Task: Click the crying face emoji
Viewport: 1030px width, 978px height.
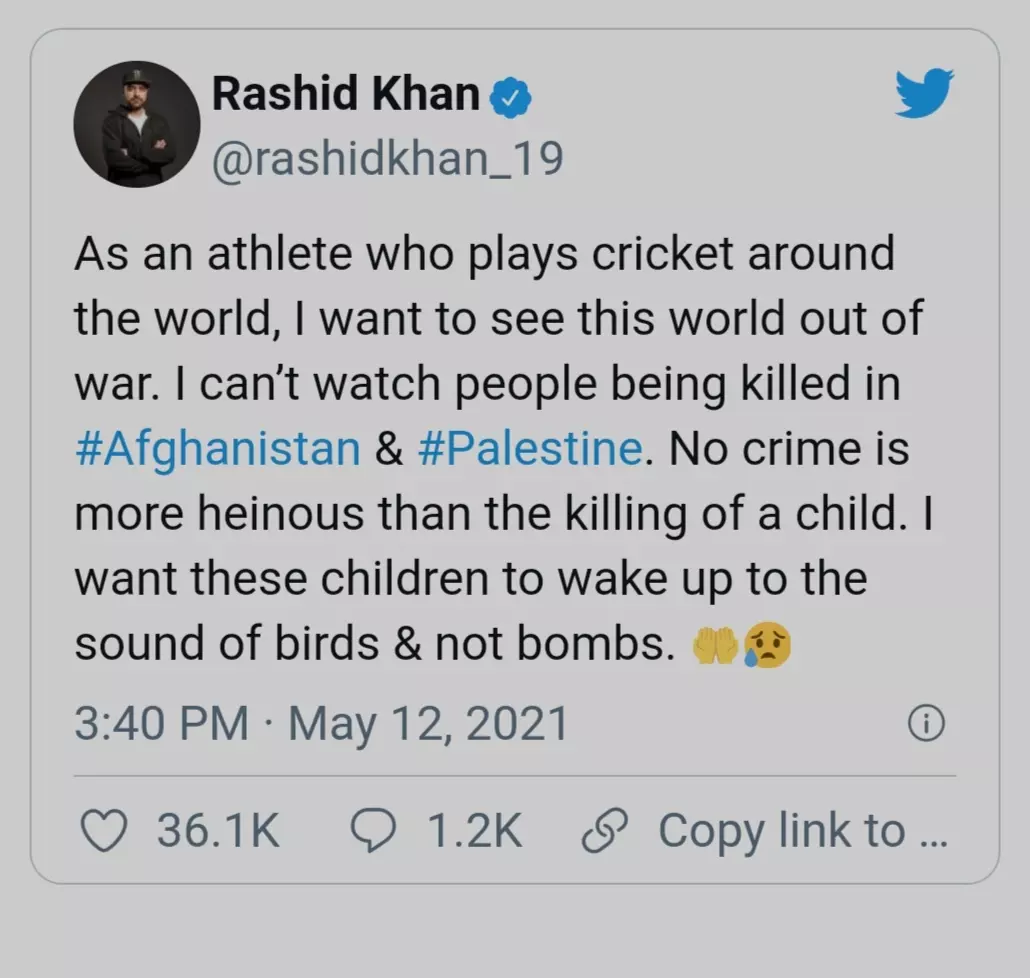Action: tap(766, 647)
